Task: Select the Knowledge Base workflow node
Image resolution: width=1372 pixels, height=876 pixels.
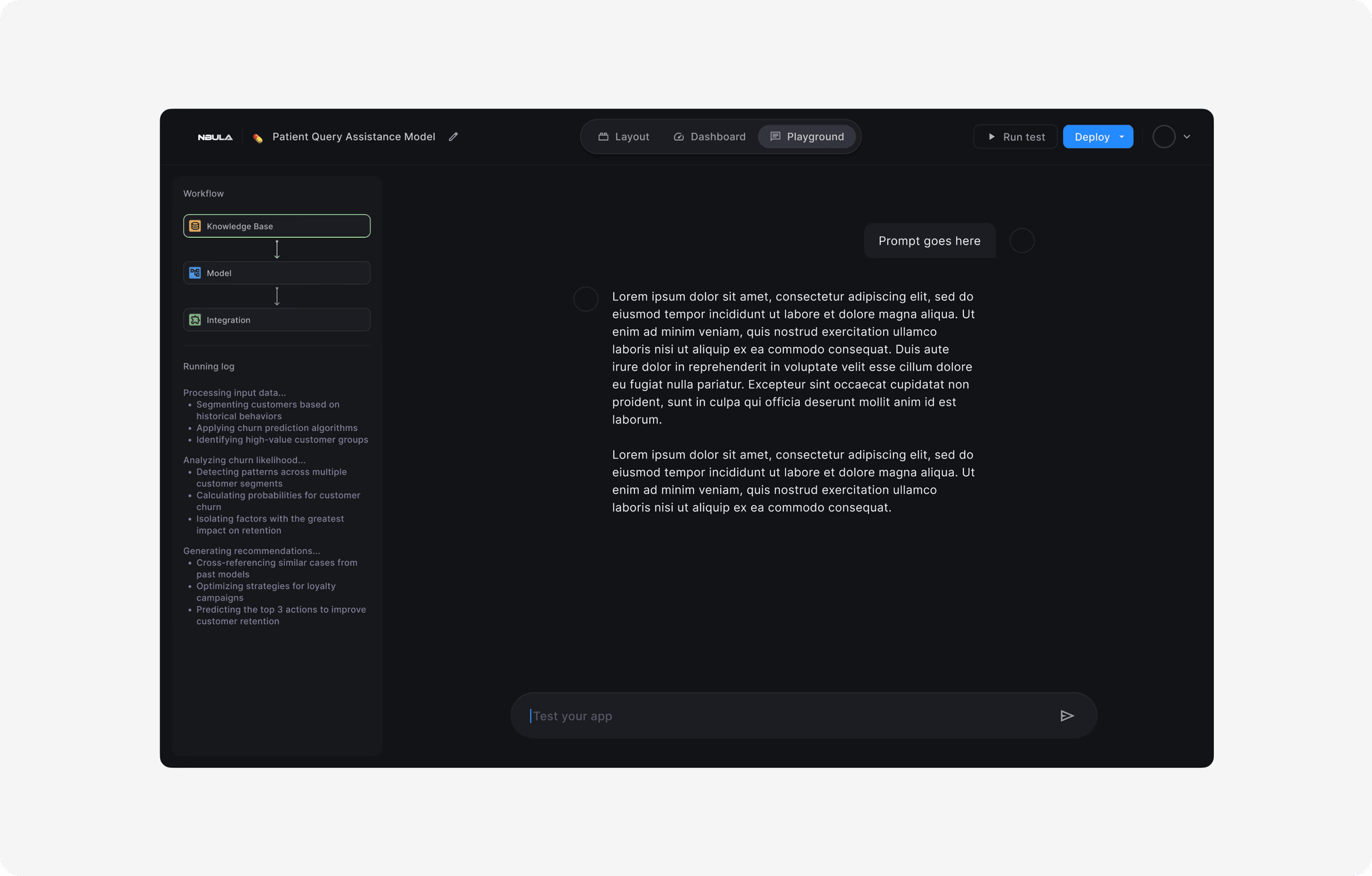Action: tap(277, 226)
